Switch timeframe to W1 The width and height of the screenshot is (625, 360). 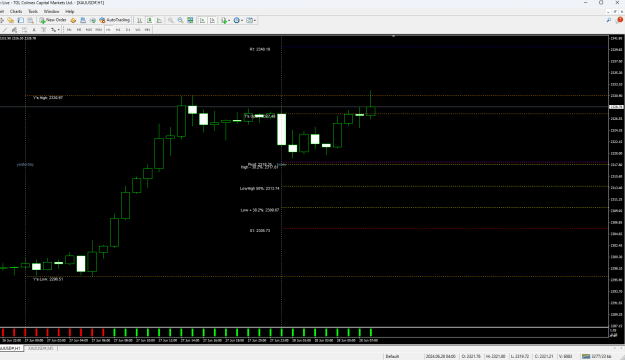138,30
